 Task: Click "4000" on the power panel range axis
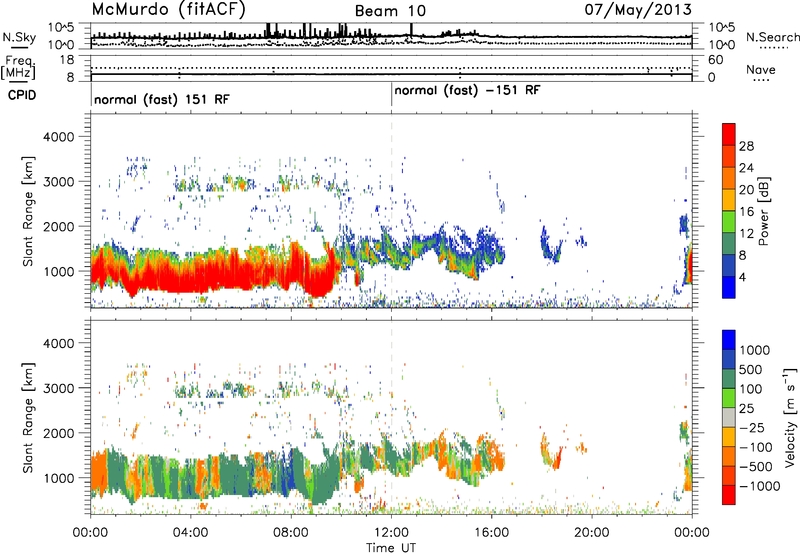(58, 137)
